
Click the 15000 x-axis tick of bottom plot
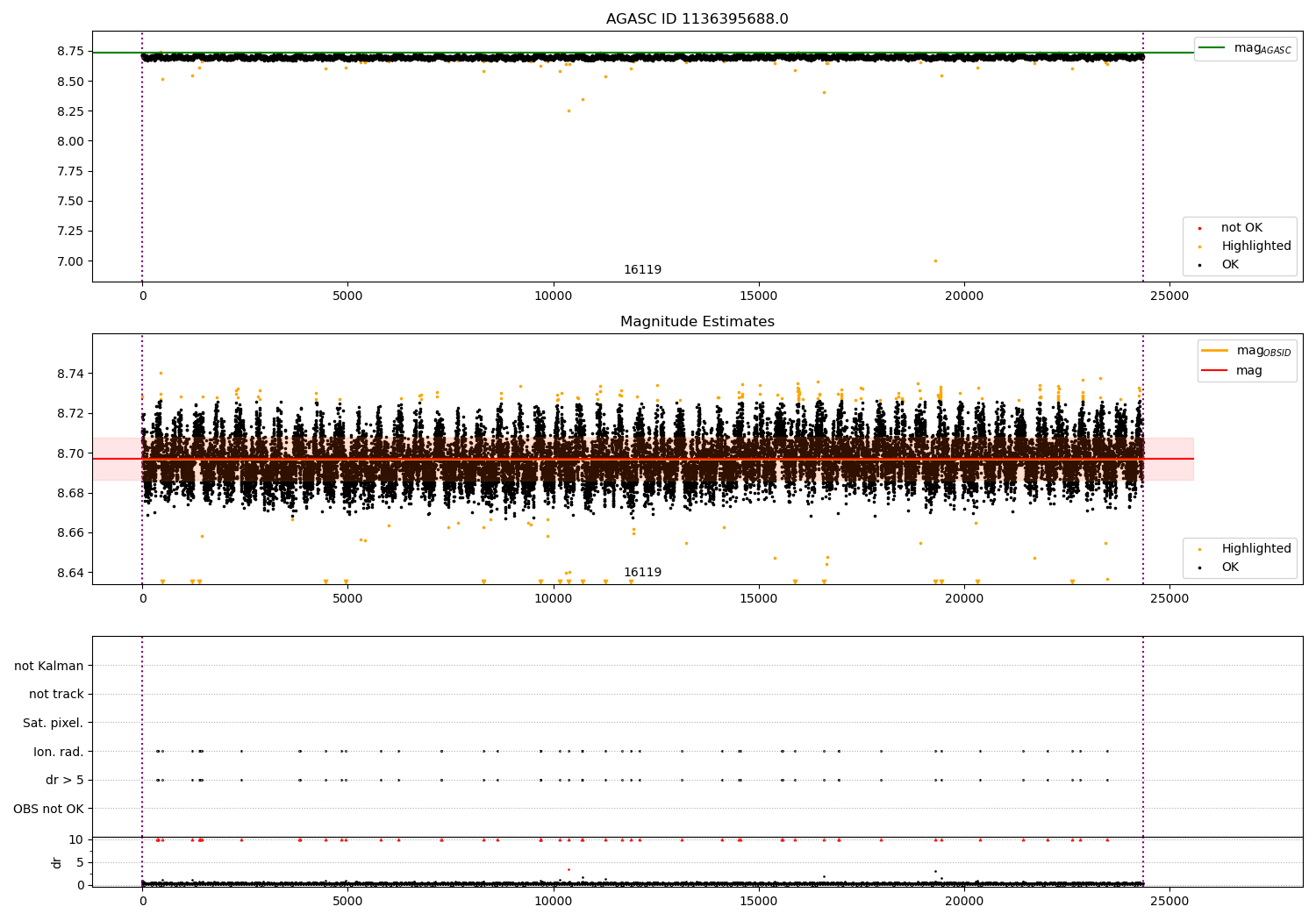click(x=759, y=902)
